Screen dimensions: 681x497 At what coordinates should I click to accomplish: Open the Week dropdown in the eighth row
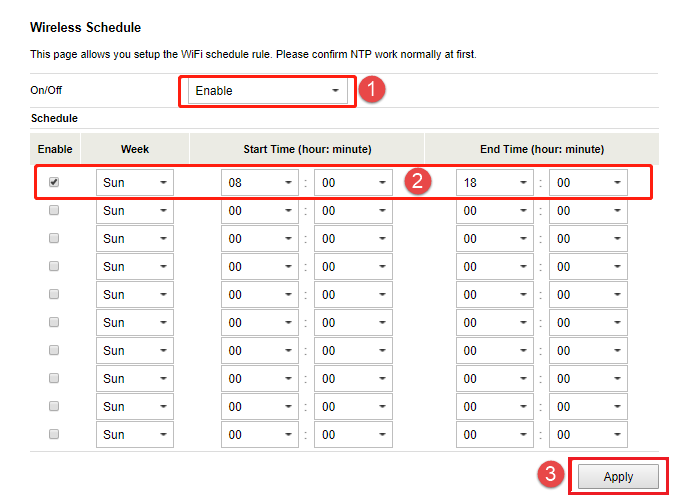tap(135, 378)
